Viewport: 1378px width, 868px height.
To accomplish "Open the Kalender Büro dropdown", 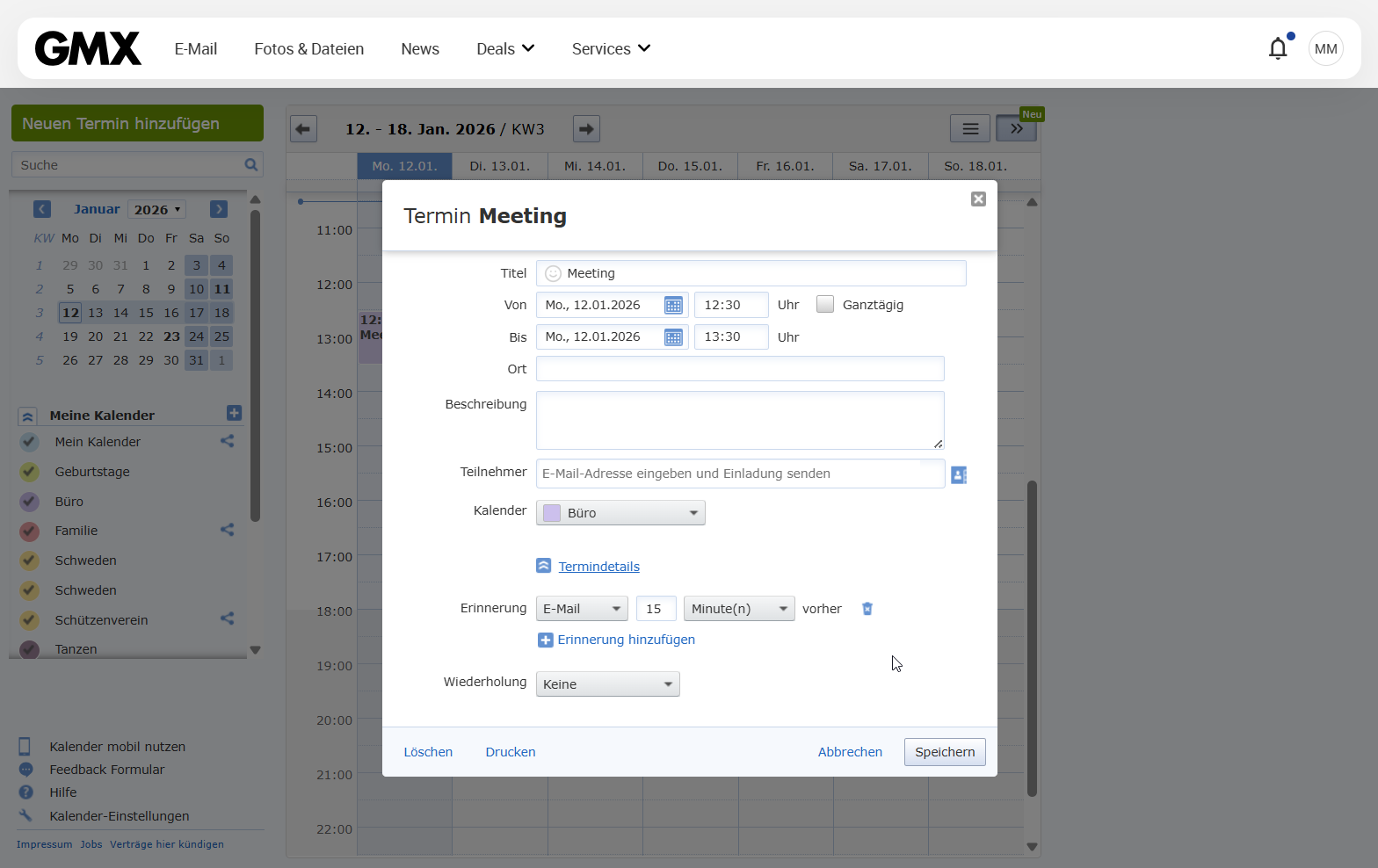I will pos(620,513).
